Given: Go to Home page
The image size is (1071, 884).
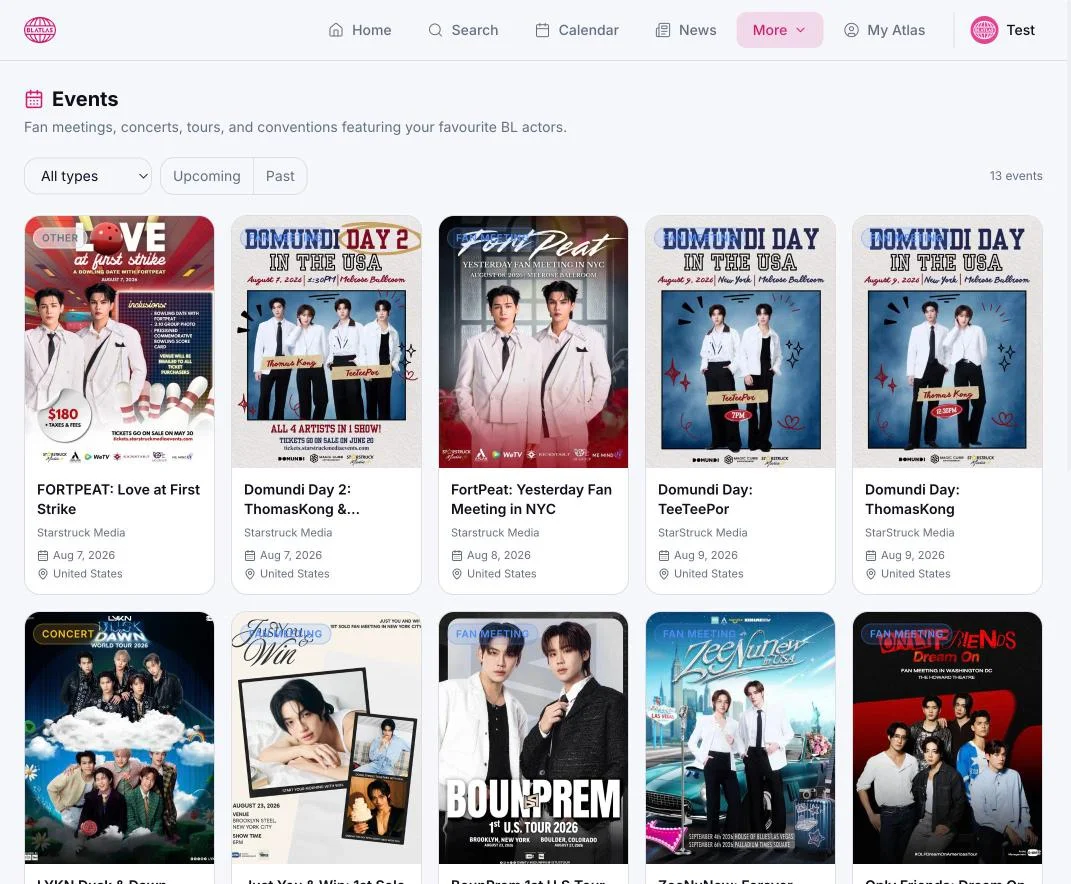Looking at the screenshot, I should (360, 30).
